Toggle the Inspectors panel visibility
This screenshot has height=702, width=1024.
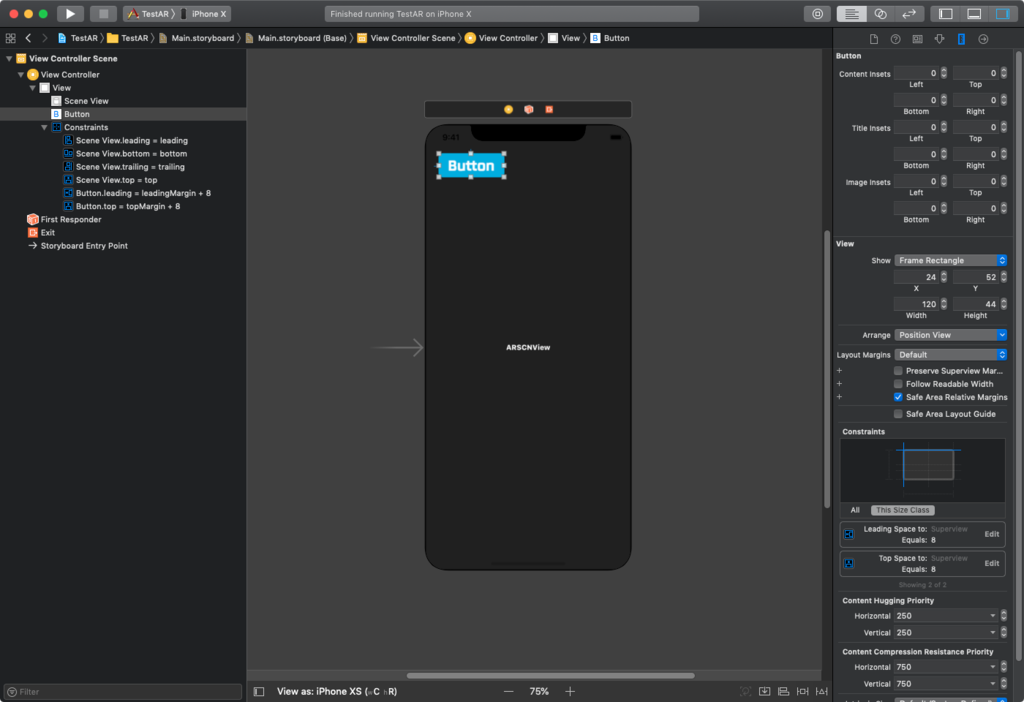coord(1002,14)
